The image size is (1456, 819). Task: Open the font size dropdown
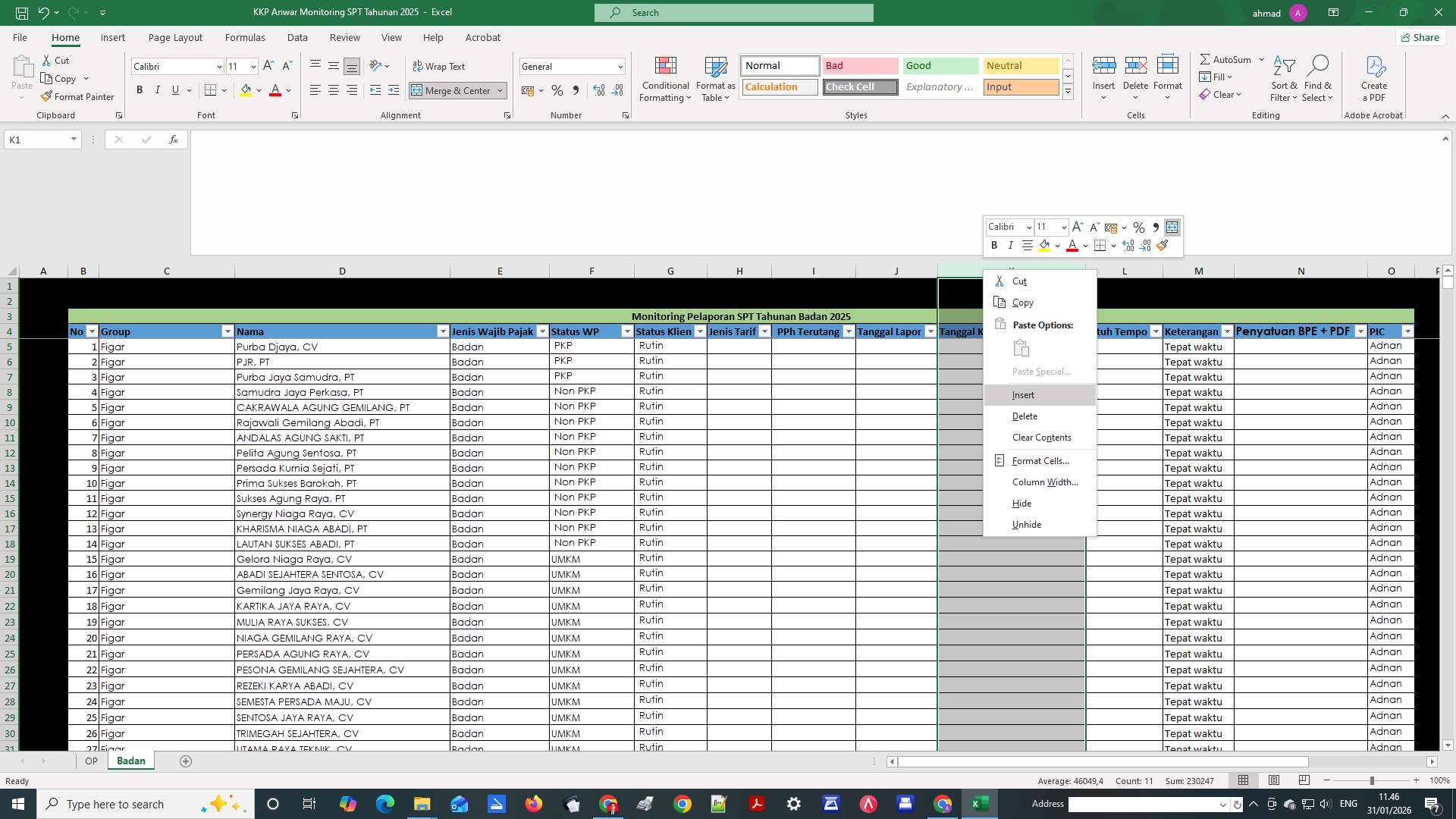tap(253, 66)
